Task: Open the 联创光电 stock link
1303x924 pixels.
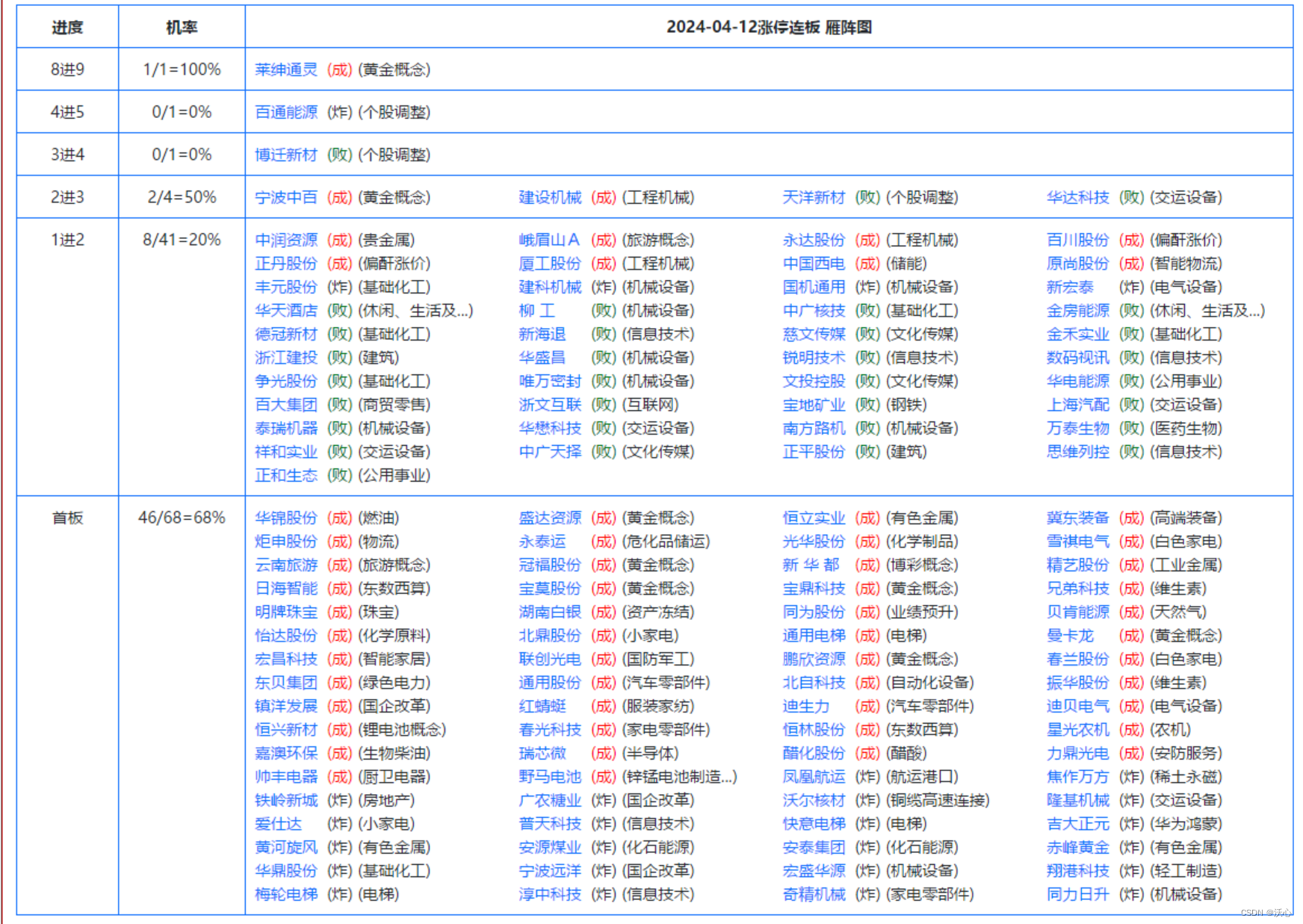Action: 550,659
